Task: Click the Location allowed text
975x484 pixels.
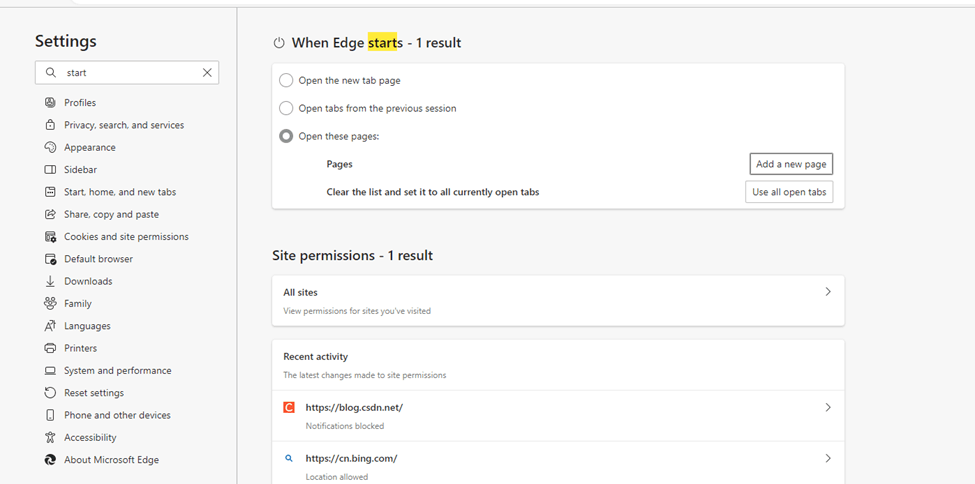Action: coord(336,477)
